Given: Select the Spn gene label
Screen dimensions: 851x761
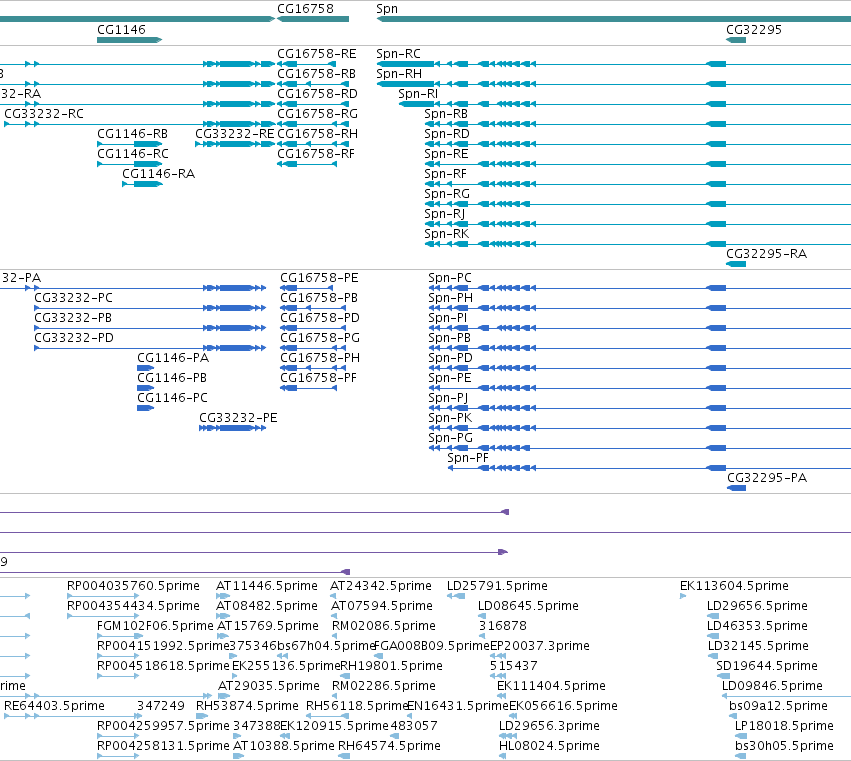Looking at the screenshot, I should 387,9.
